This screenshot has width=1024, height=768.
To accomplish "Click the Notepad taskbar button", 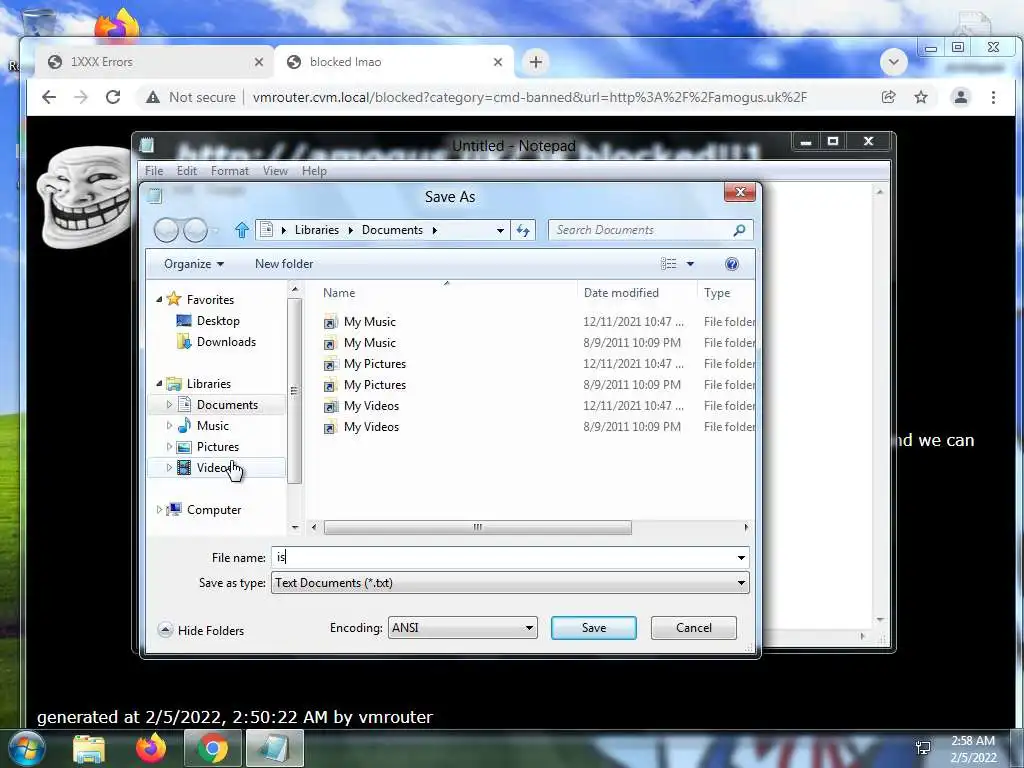I will point(274,748).
